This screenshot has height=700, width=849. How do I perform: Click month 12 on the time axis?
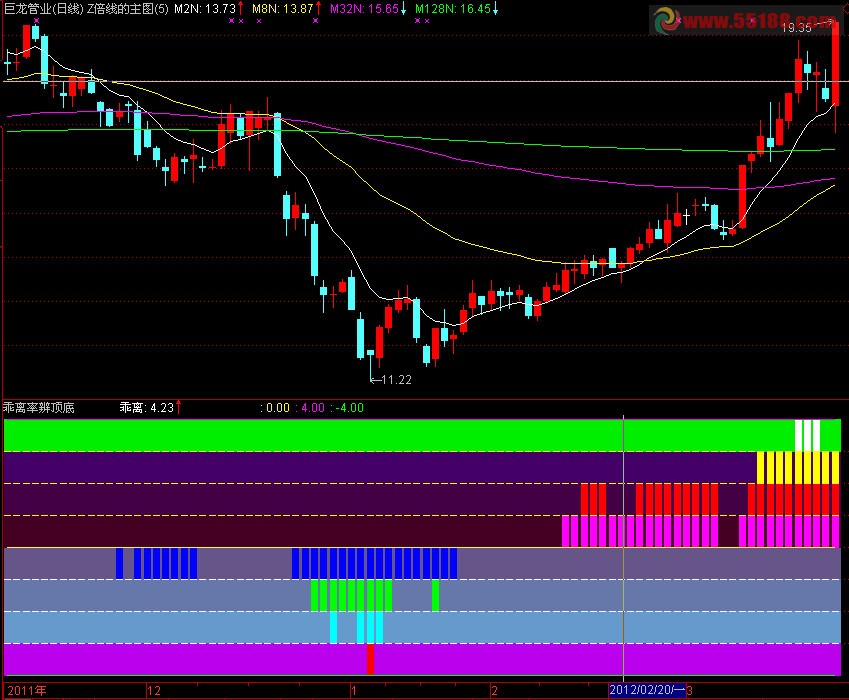pos(154,690)
